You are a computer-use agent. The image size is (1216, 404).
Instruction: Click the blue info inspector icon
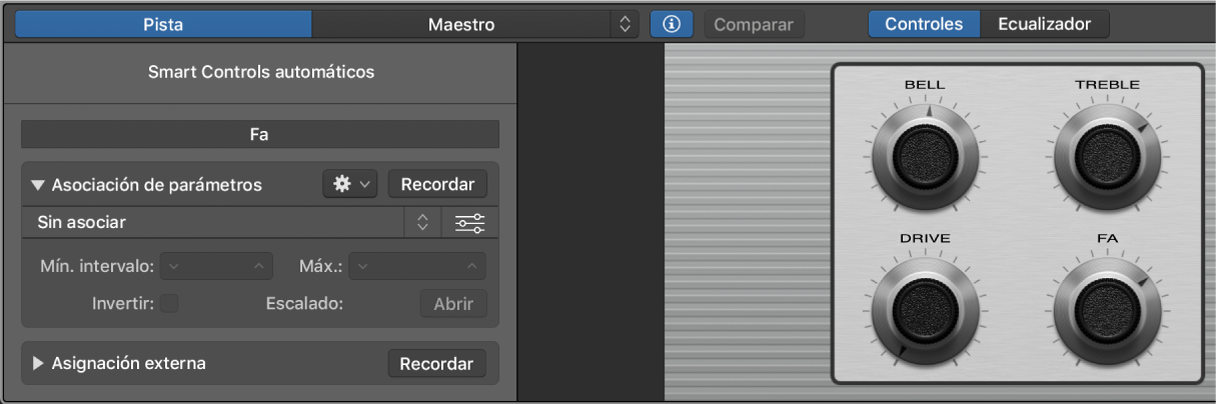click(671, 24)
